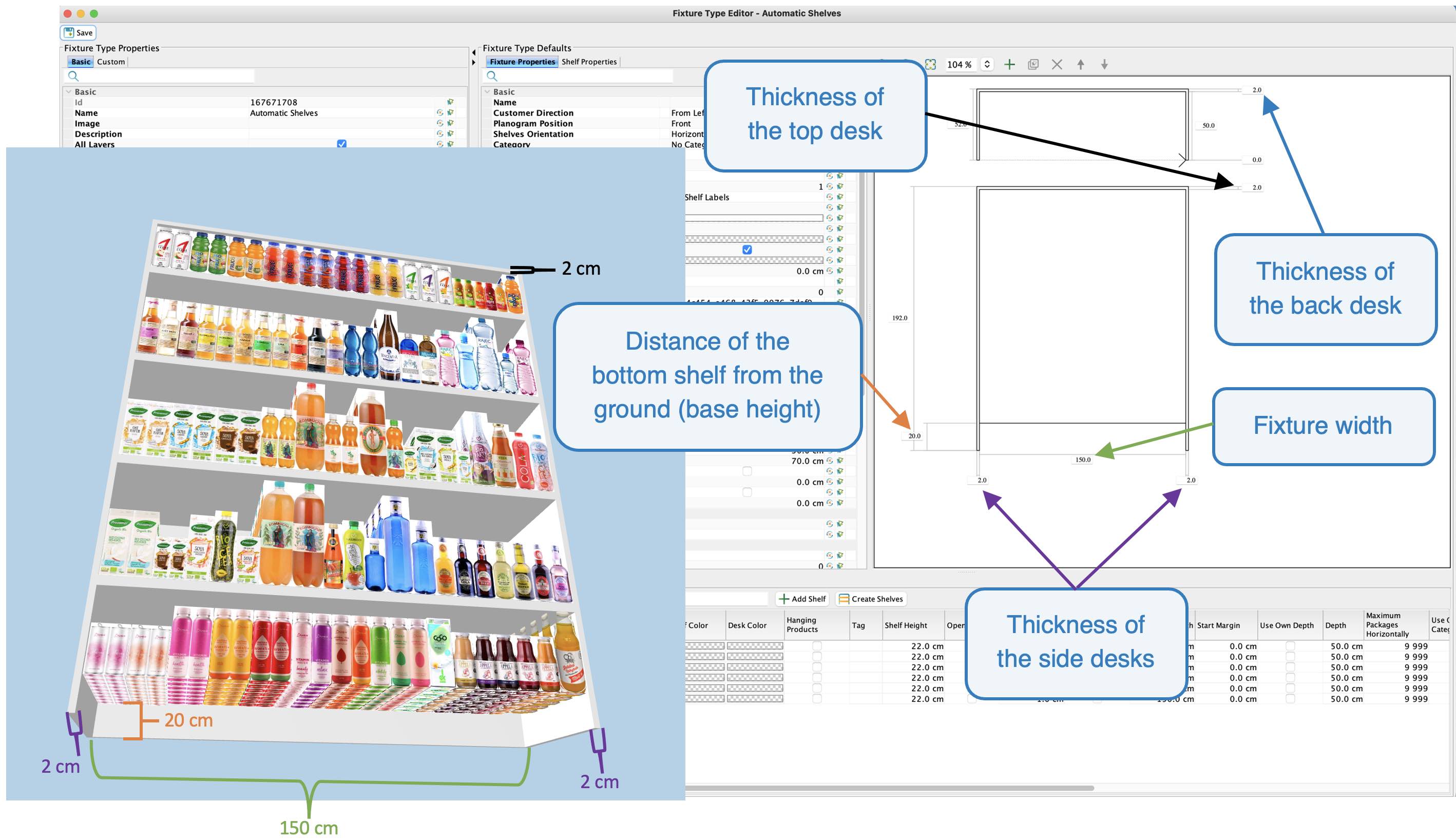Toggle Use Own Depth checkbox in first shelf row
Viewport: 1456px width, 840px height.
[1291, 646]
